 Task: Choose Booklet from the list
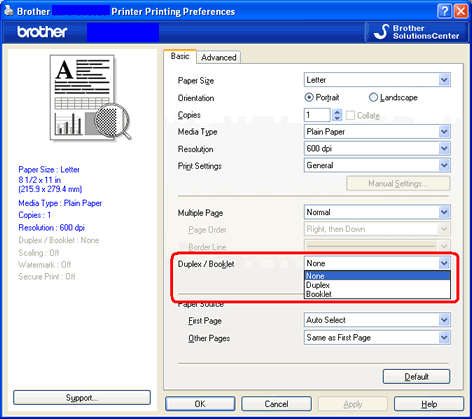(x=377, y=294)
